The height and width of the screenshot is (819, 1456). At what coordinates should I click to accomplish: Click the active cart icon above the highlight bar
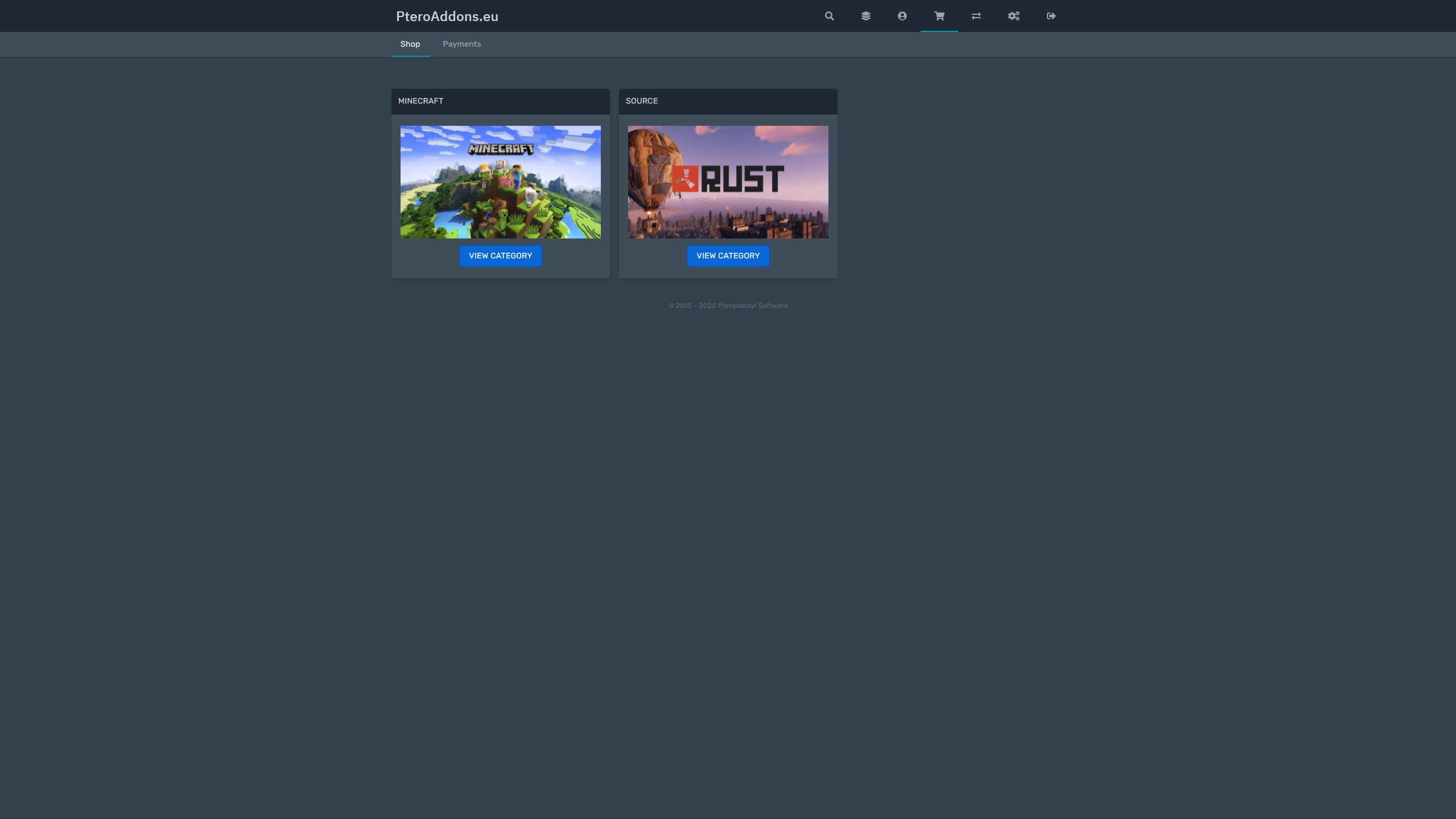tap(938, 16)
